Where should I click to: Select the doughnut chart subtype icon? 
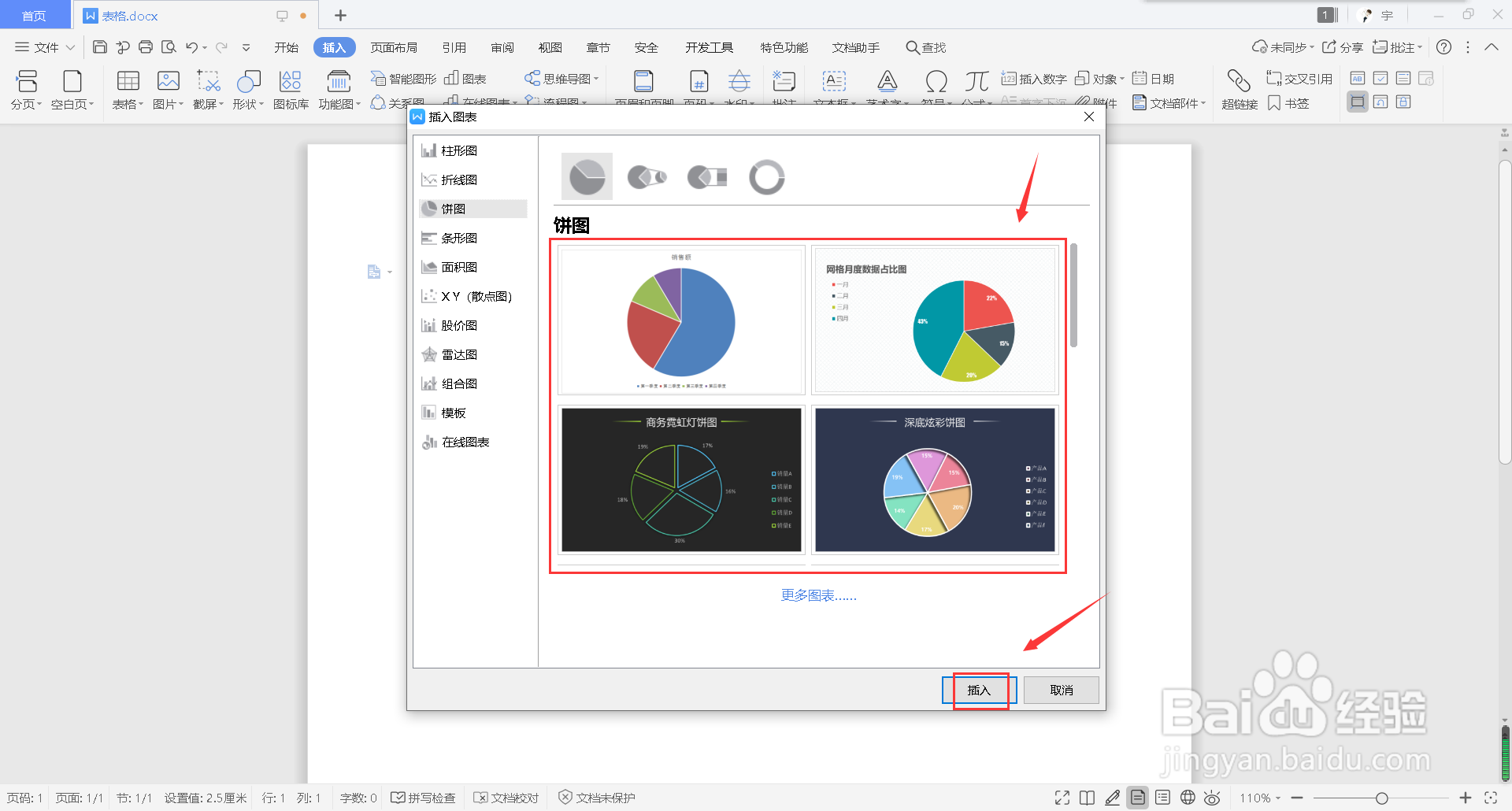coord(766,177)
